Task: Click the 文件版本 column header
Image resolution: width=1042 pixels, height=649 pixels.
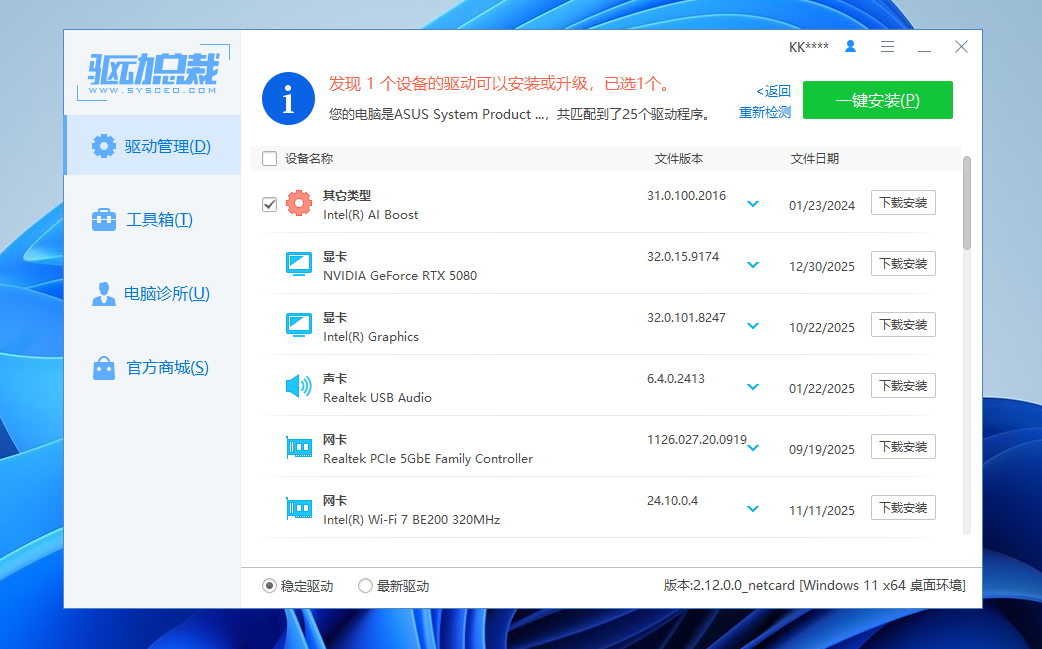Action: coord(678,159)
